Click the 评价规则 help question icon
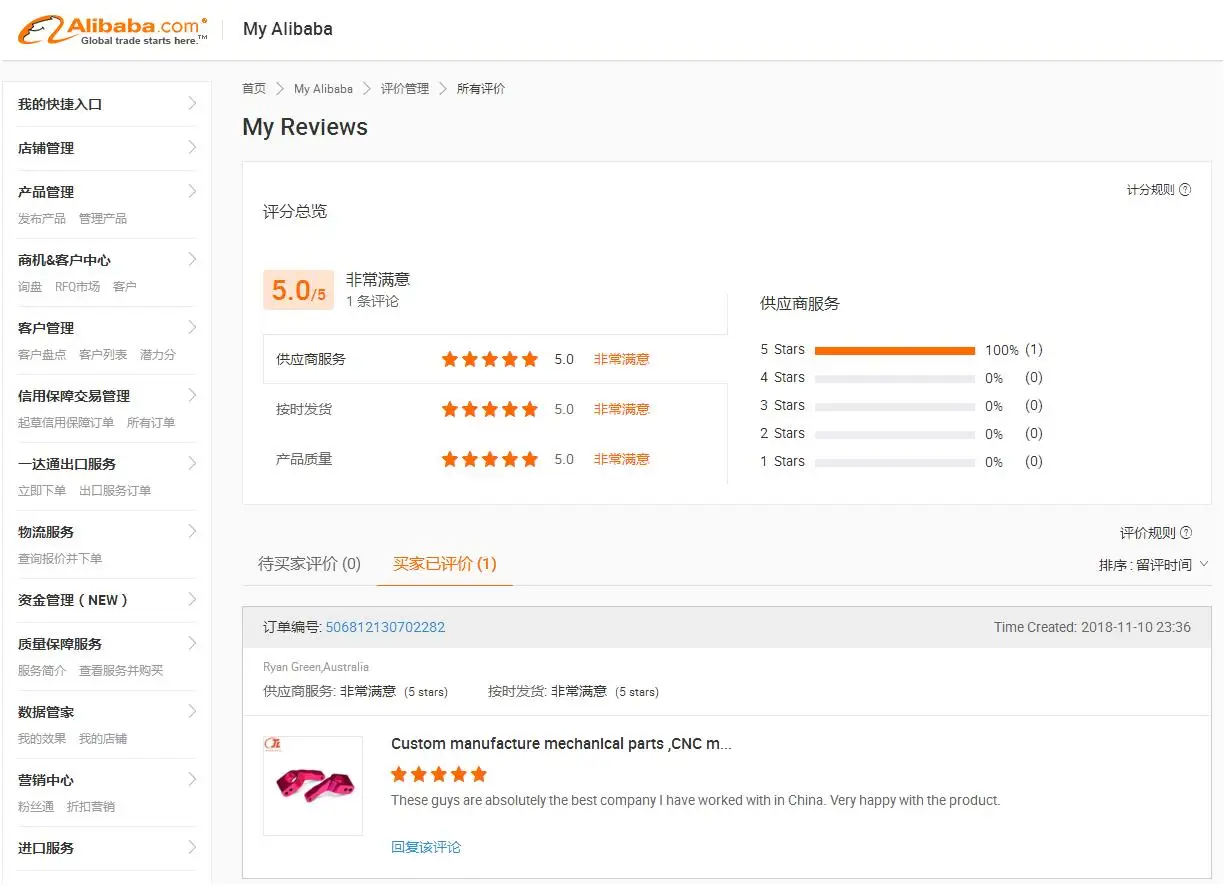 [x=1186, y=533]
